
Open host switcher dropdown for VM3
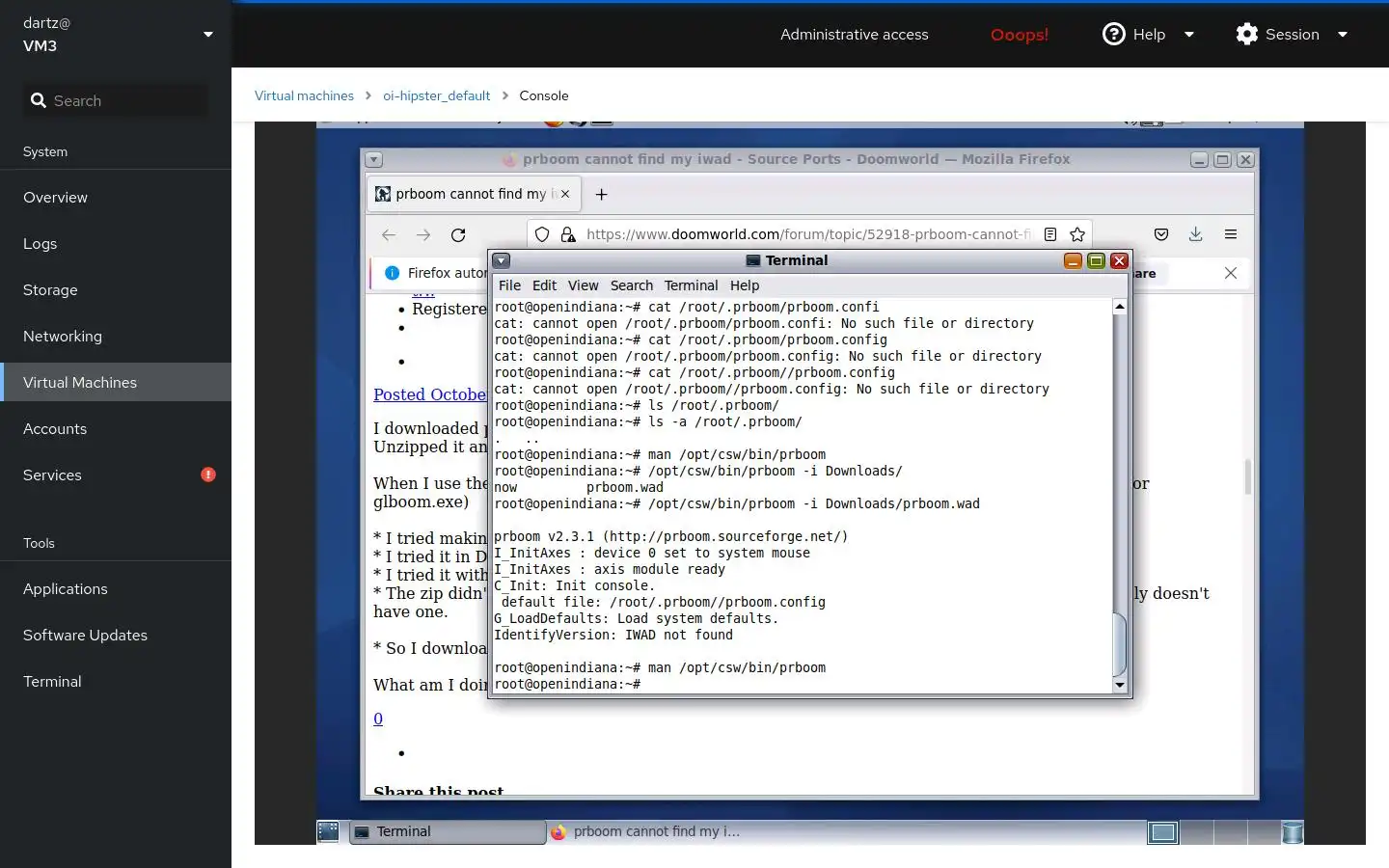coord(207,34)
